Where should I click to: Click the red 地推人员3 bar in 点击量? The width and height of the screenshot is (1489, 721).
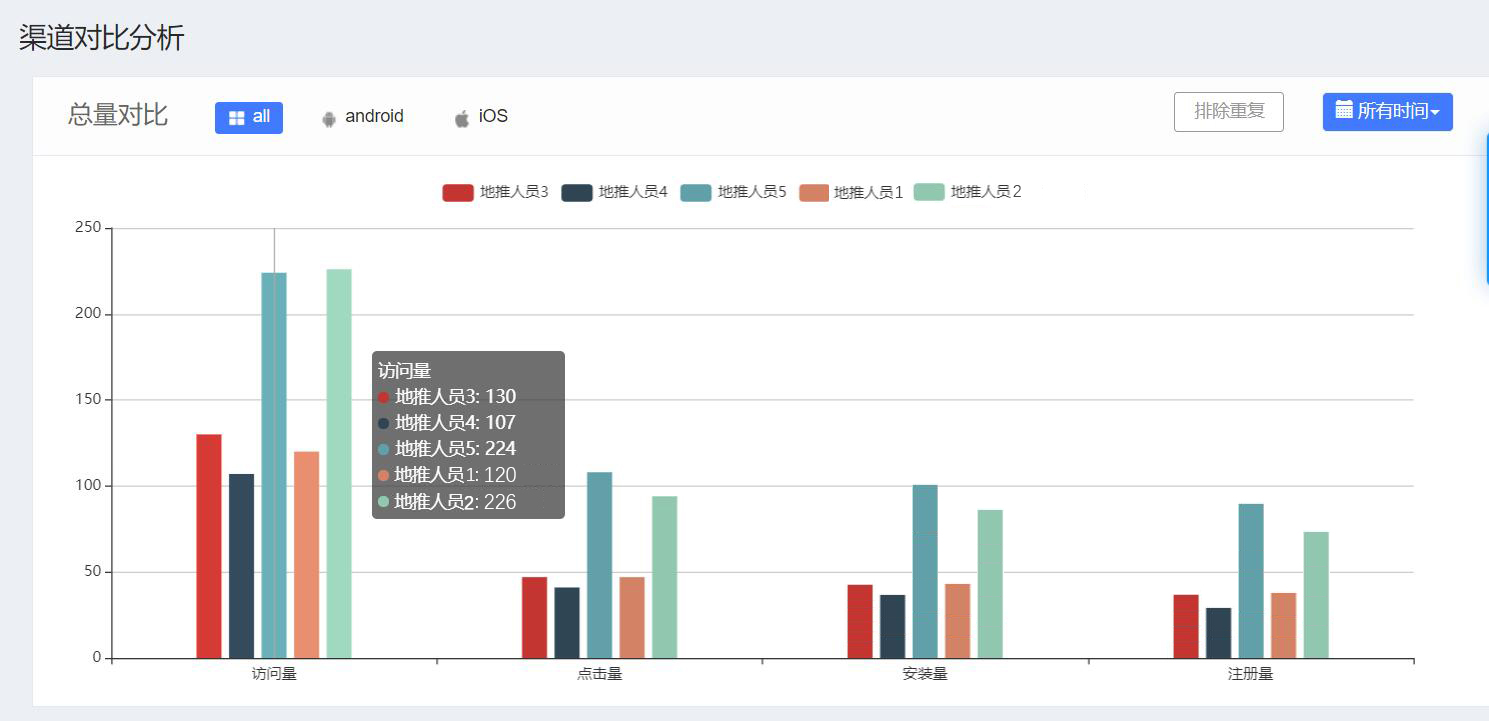(x=534, y=618)
